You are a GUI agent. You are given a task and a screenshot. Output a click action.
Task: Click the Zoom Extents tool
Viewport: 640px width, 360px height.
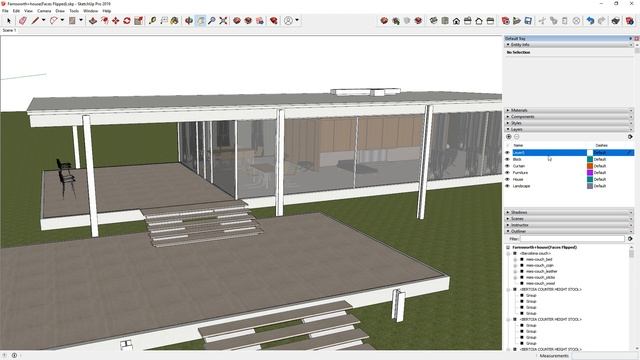click(x=223, y=20)
